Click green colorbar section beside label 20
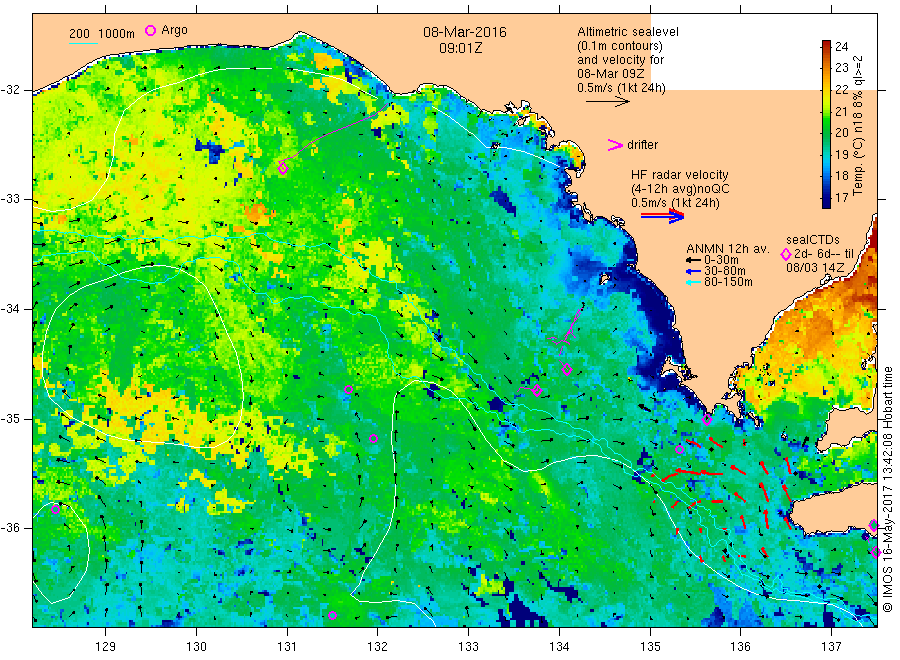This screenshot has height=660, width=900. coord(826,133)
